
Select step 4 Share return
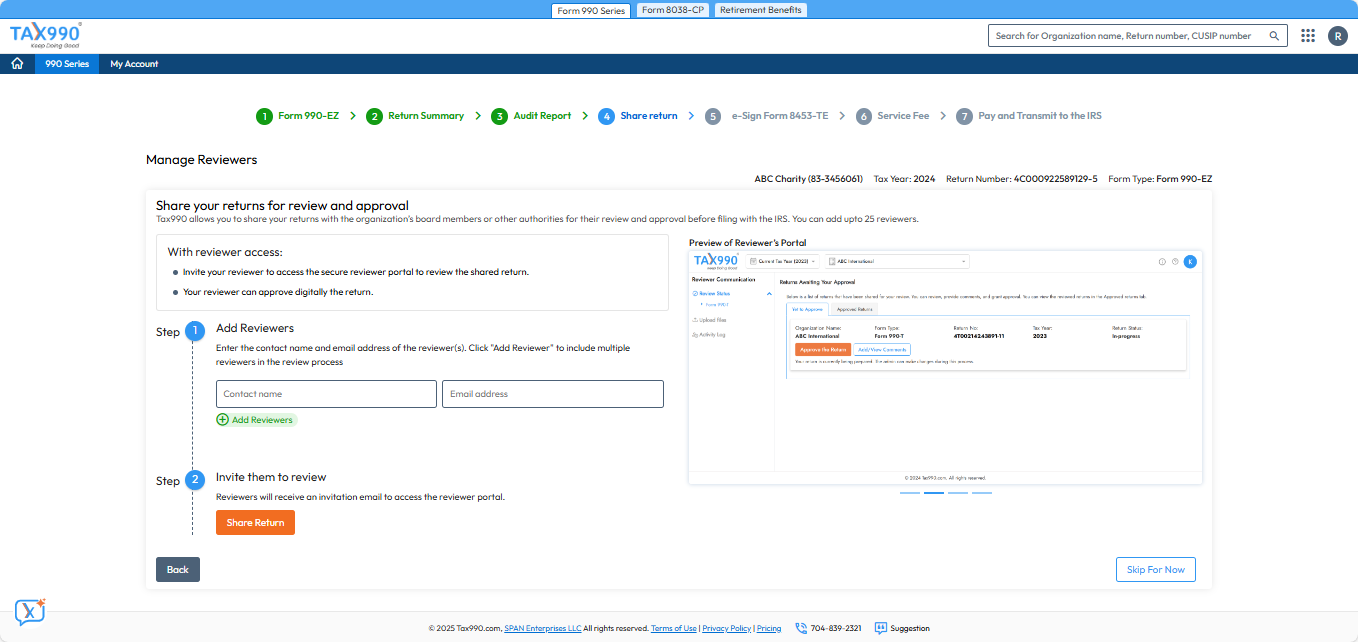638,116
